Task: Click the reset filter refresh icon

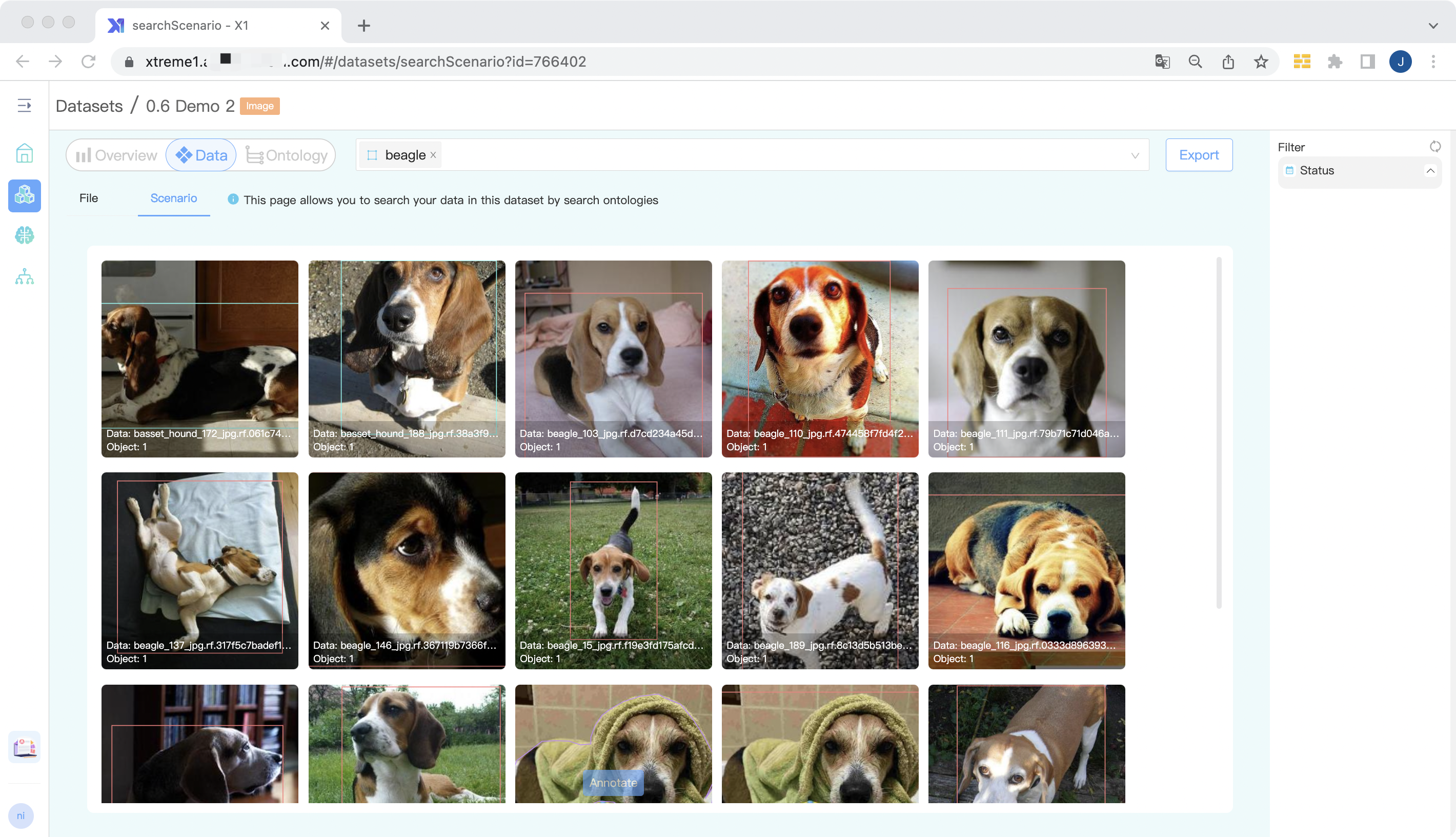Action: click(x=1435, y=147)
